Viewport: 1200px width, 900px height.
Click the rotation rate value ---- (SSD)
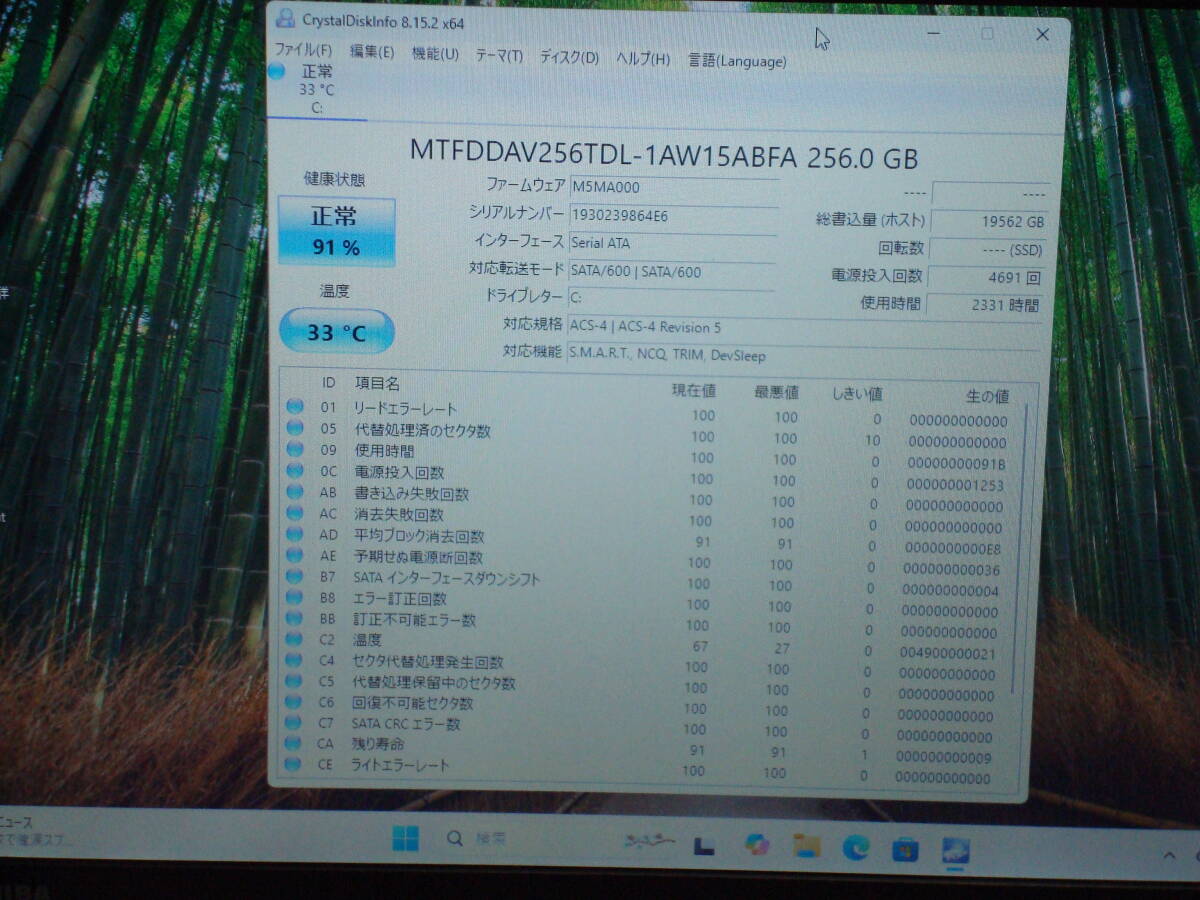(987, 249)
